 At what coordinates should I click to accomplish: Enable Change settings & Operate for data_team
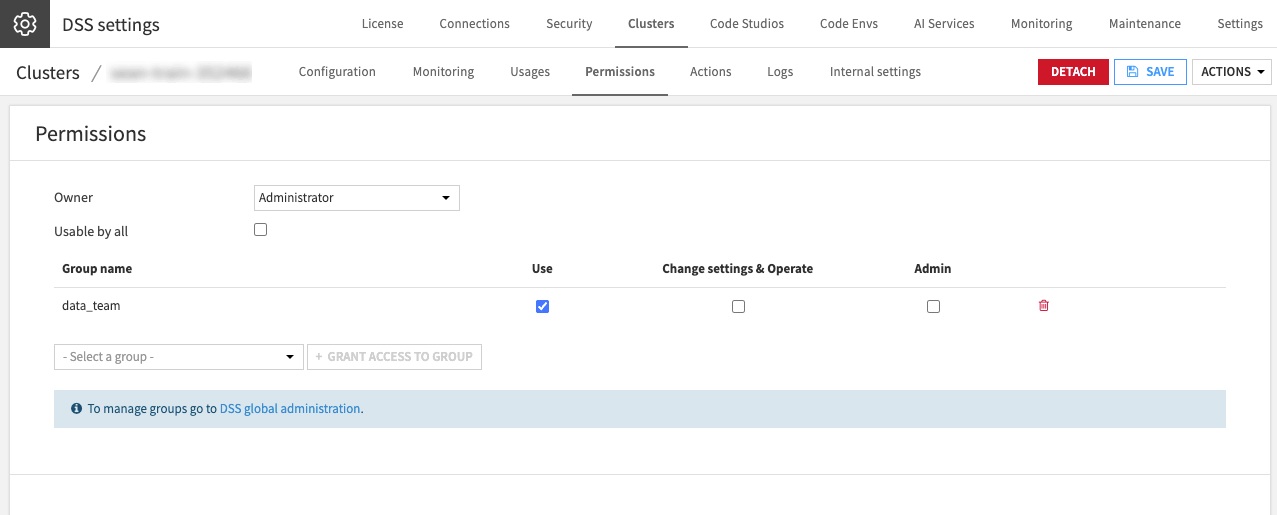tap(738, 307)
